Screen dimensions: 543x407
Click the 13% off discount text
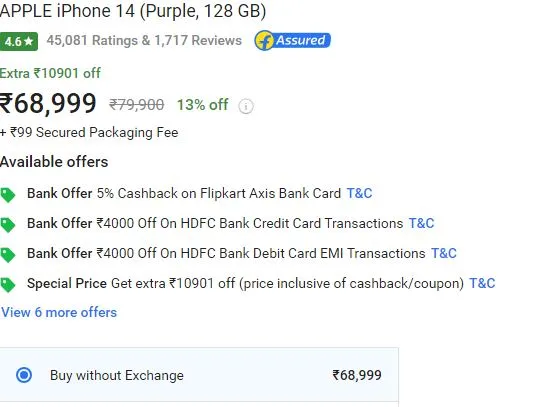pyautogui.click(x=203, y=105)
